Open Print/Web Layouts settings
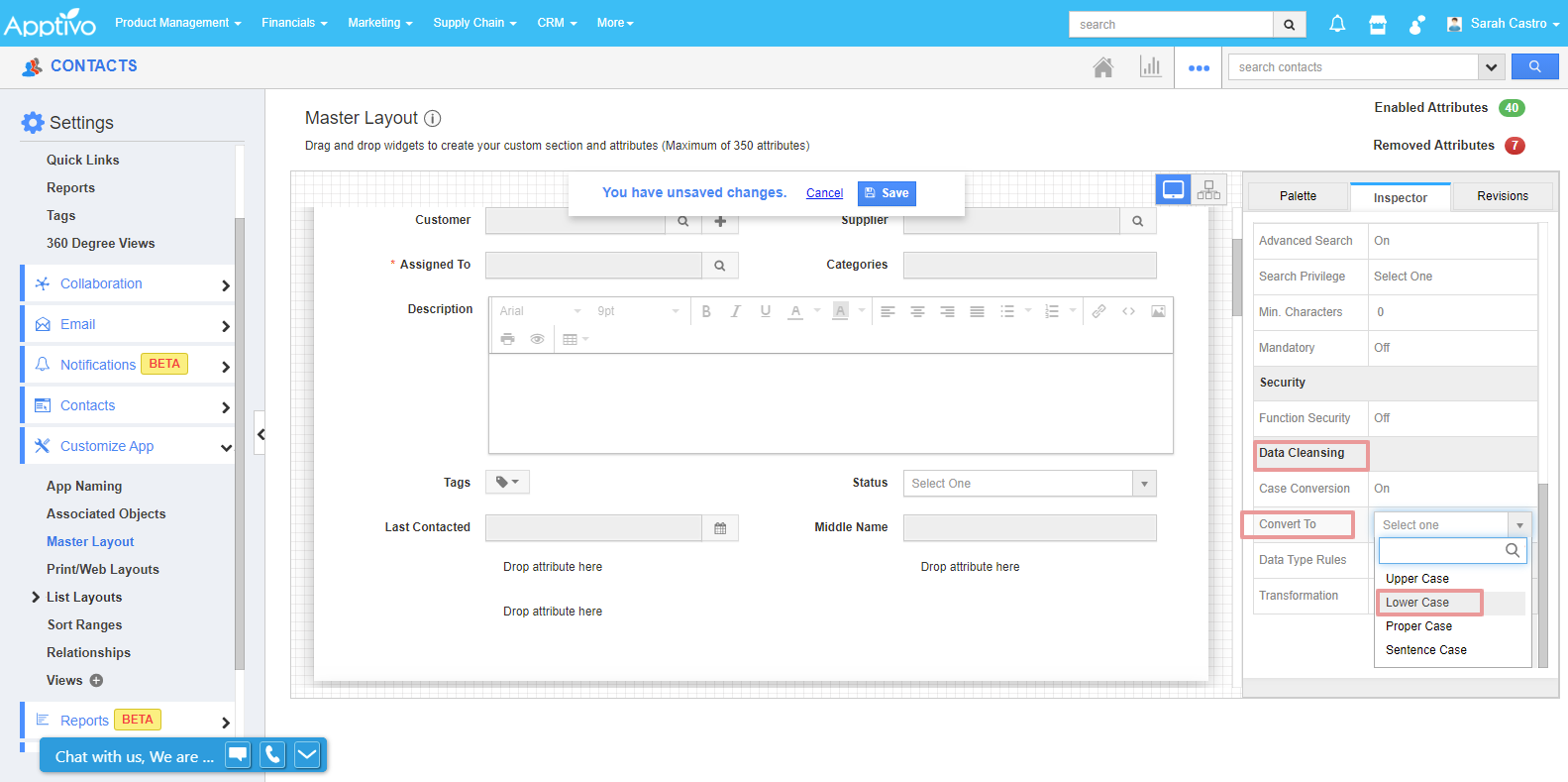 point(103,569)
